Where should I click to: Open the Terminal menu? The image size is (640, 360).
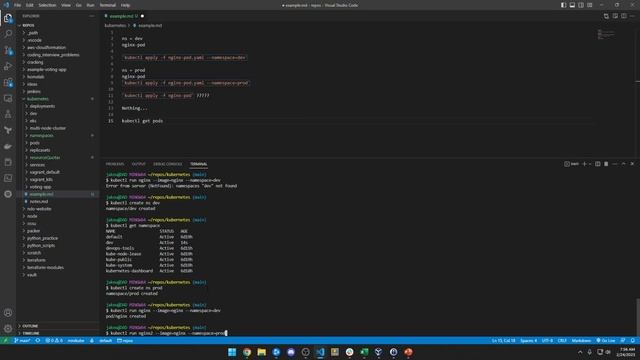(107, 5)
